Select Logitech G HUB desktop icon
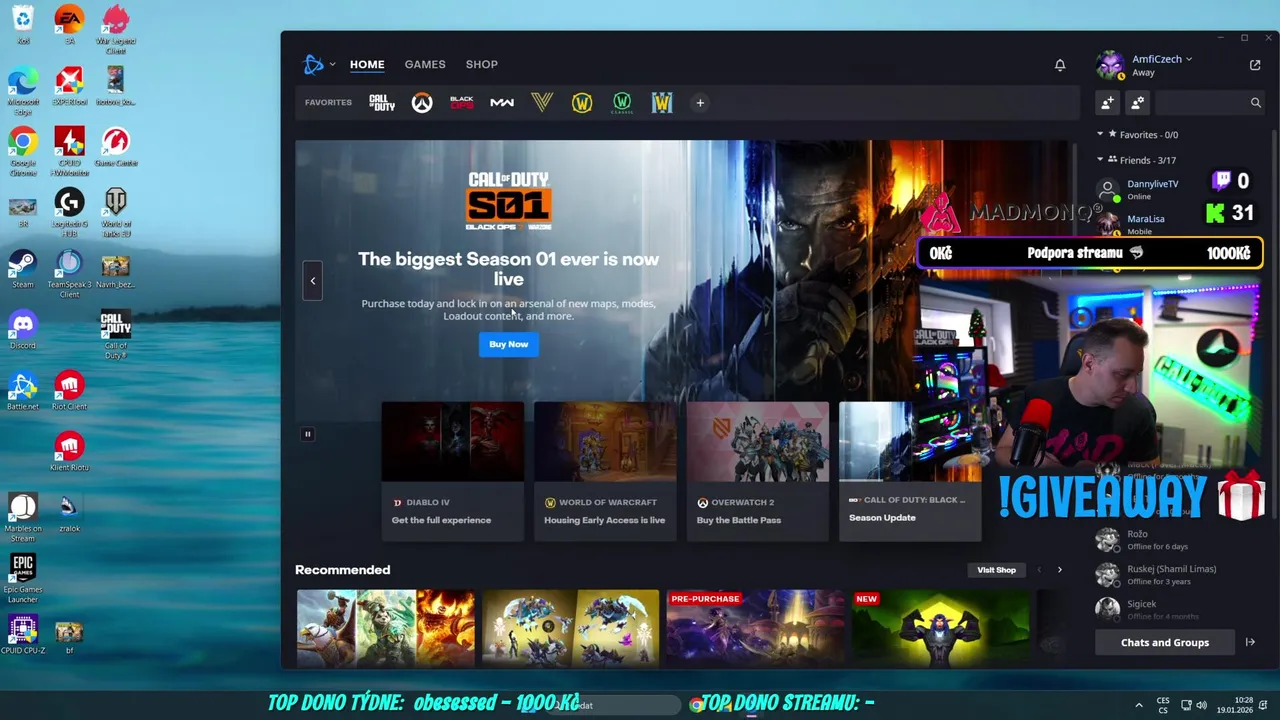Image resolution: width=1280 pixels, height=720 pixels. [69, 213]
